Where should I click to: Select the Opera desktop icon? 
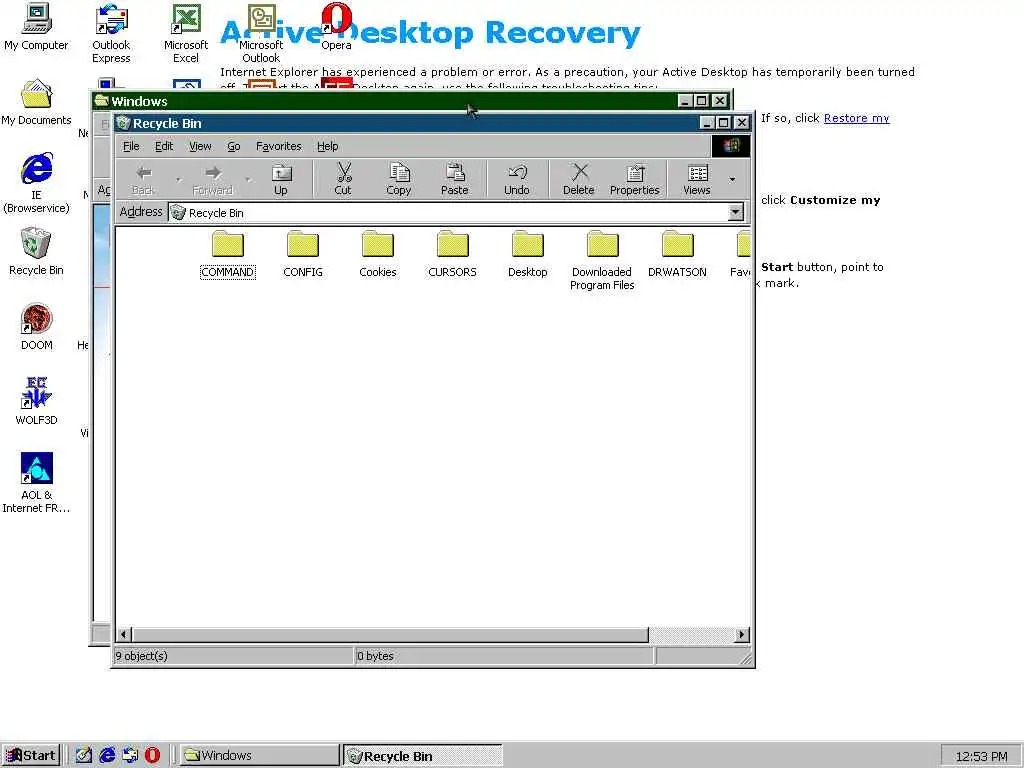[336, 27]
